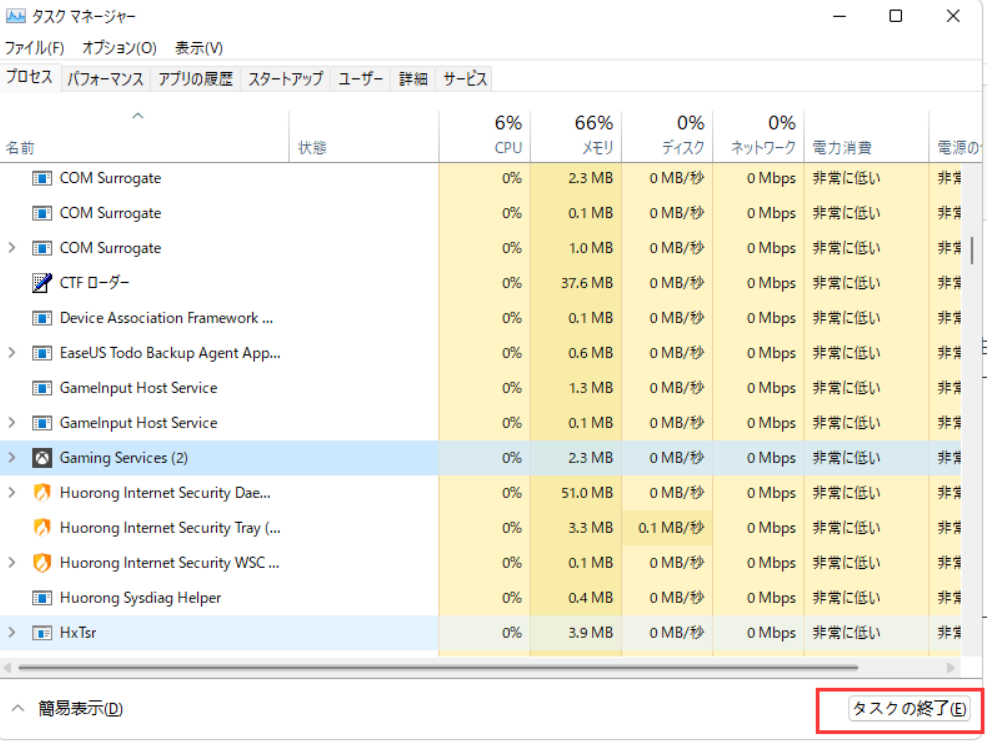Click the Gaming Services Xbox icon
987x747 pixels.
(x=42, y=458)
